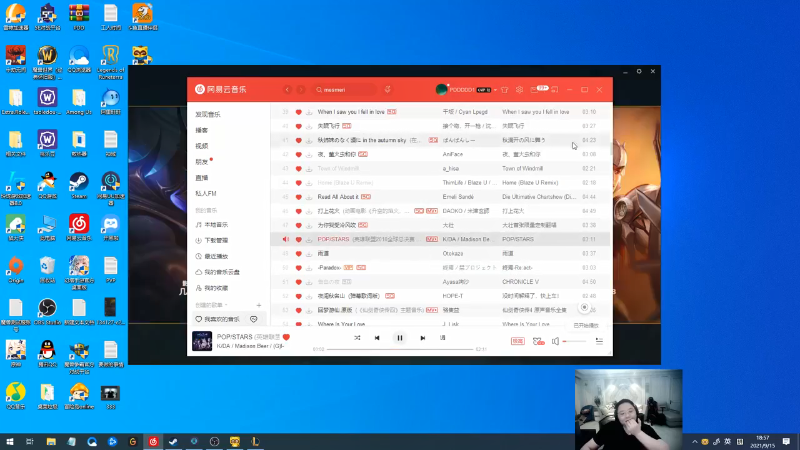Open 视频 in the sidebar

point(202,146)
